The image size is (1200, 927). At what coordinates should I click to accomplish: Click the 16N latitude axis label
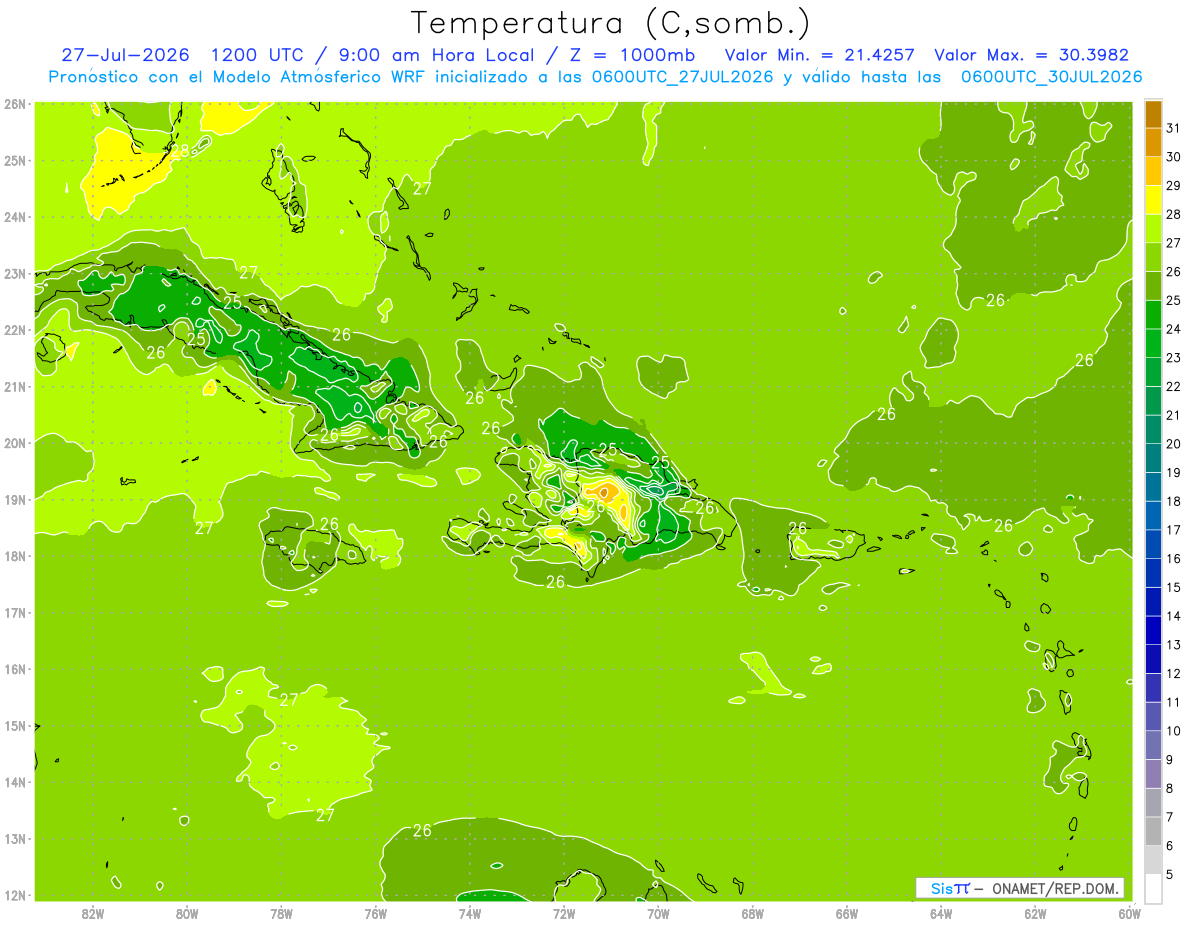15,669
